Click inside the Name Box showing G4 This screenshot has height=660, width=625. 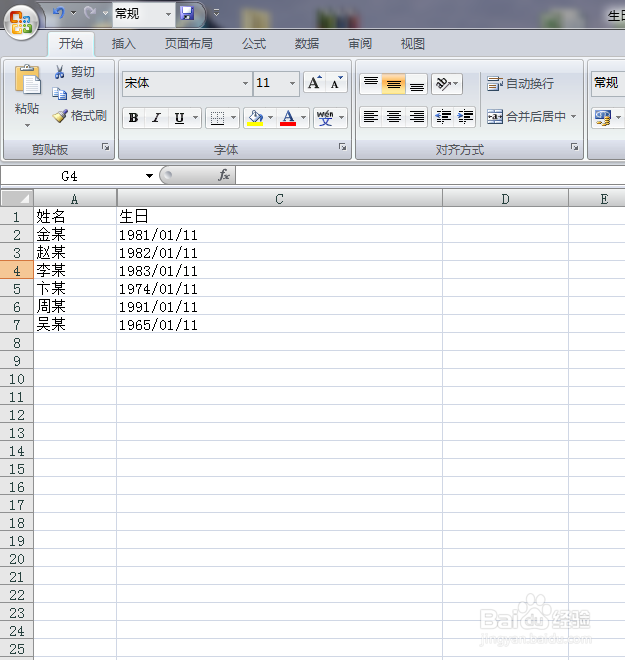pos(71,176)
